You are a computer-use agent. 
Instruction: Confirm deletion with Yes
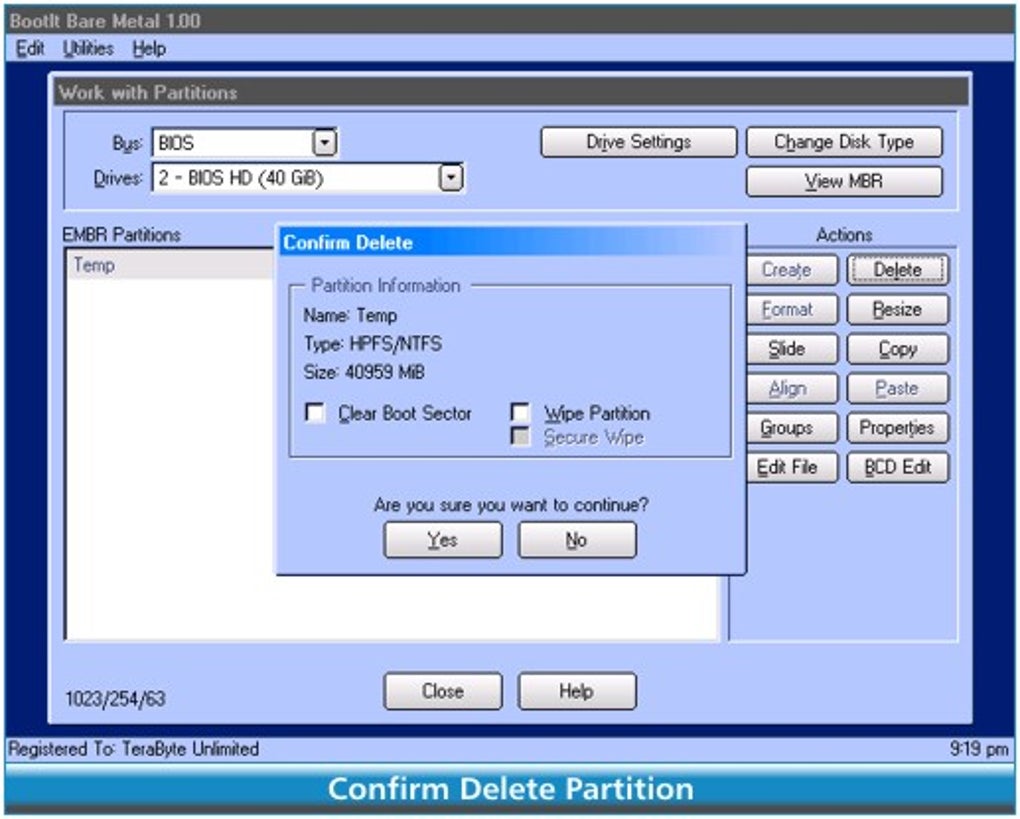[x=443, y=540]
